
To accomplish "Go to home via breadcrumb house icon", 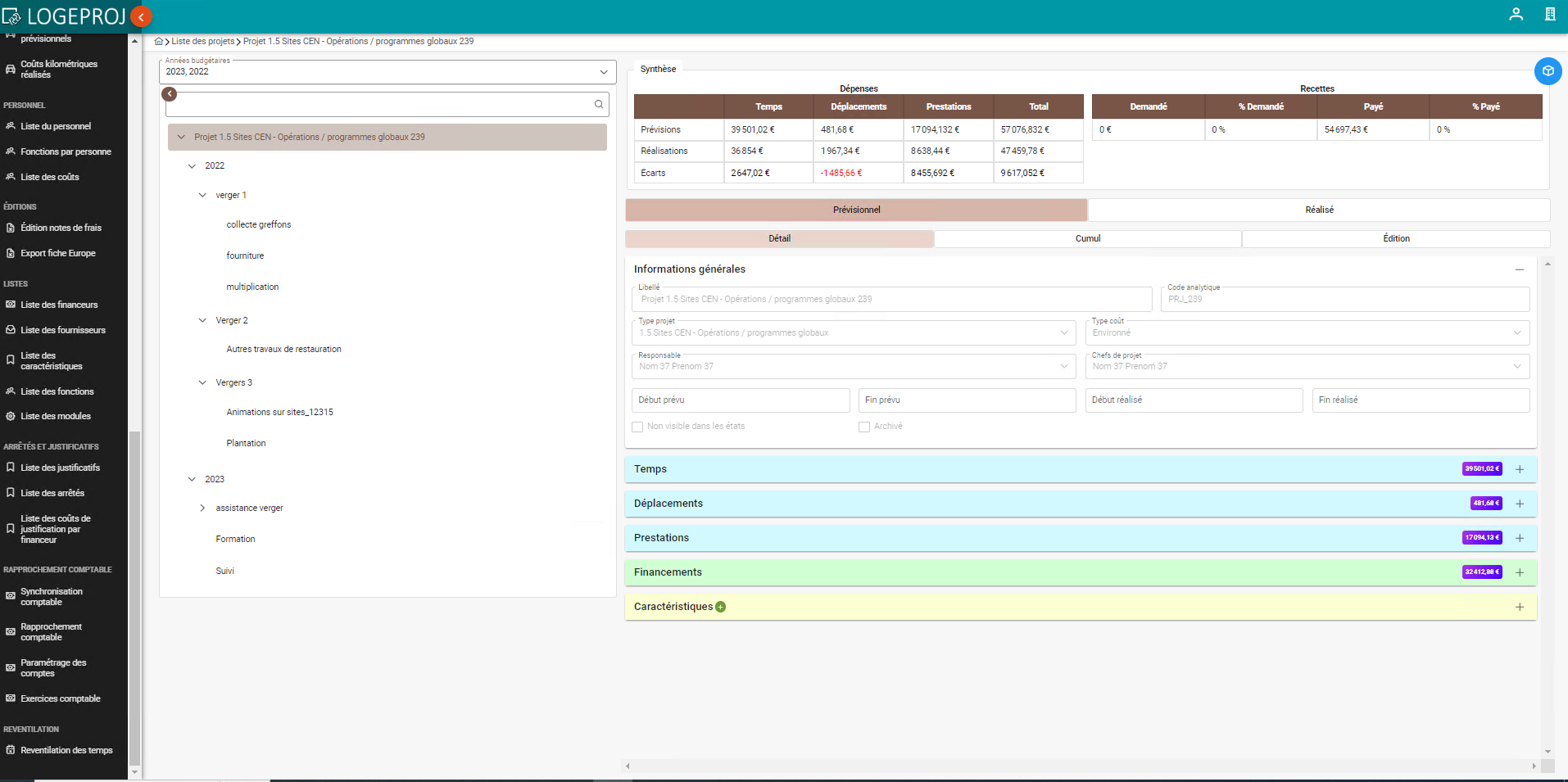I will click(159, 42).
